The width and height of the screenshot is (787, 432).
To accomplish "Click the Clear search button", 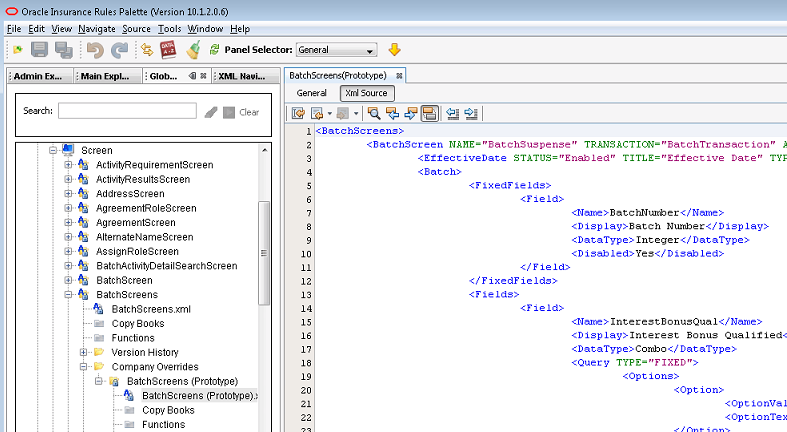I will pos(249,112).
